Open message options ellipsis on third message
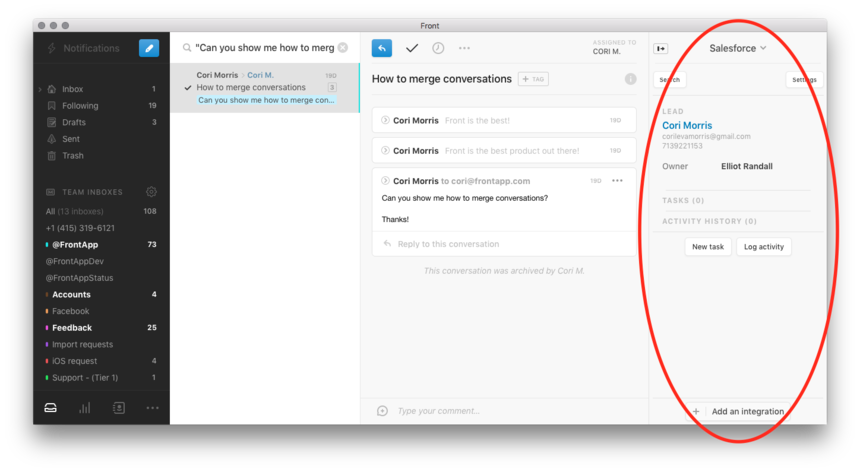860x472 pixels. [x=617, y=181]
